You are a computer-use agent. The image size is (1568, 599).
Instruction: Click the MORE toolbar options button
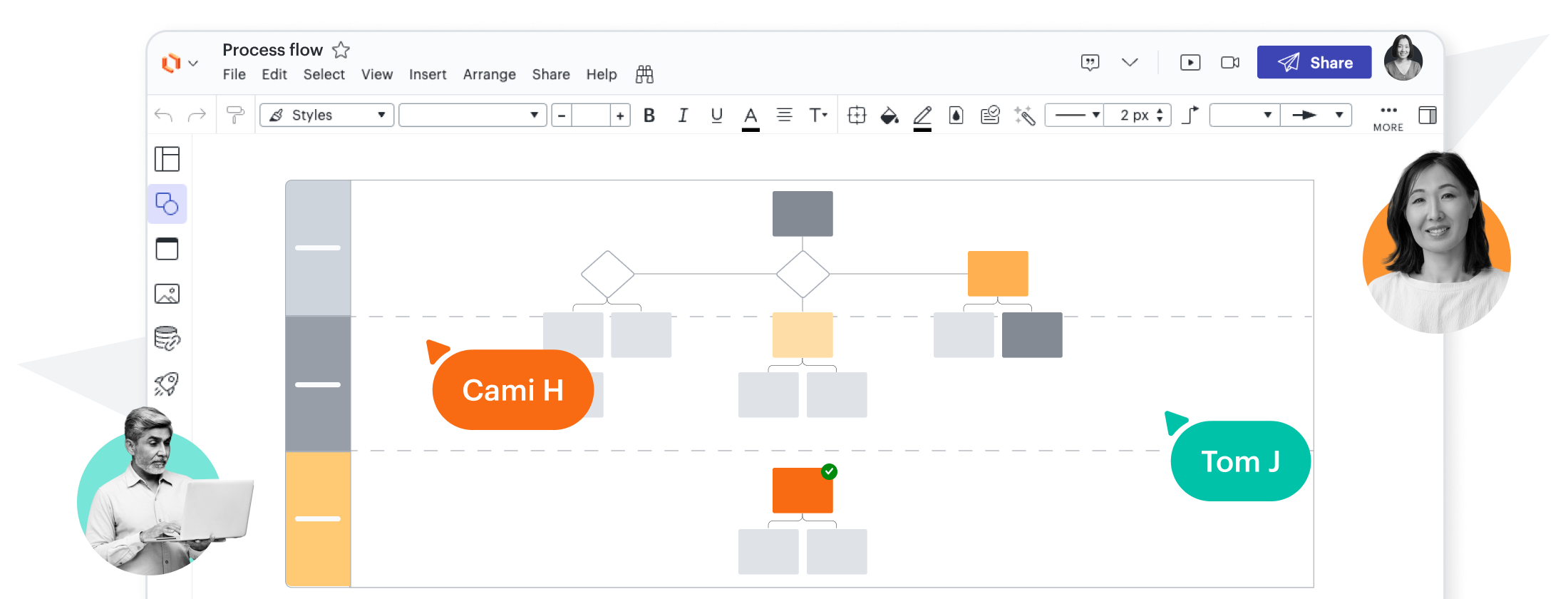1388,118
